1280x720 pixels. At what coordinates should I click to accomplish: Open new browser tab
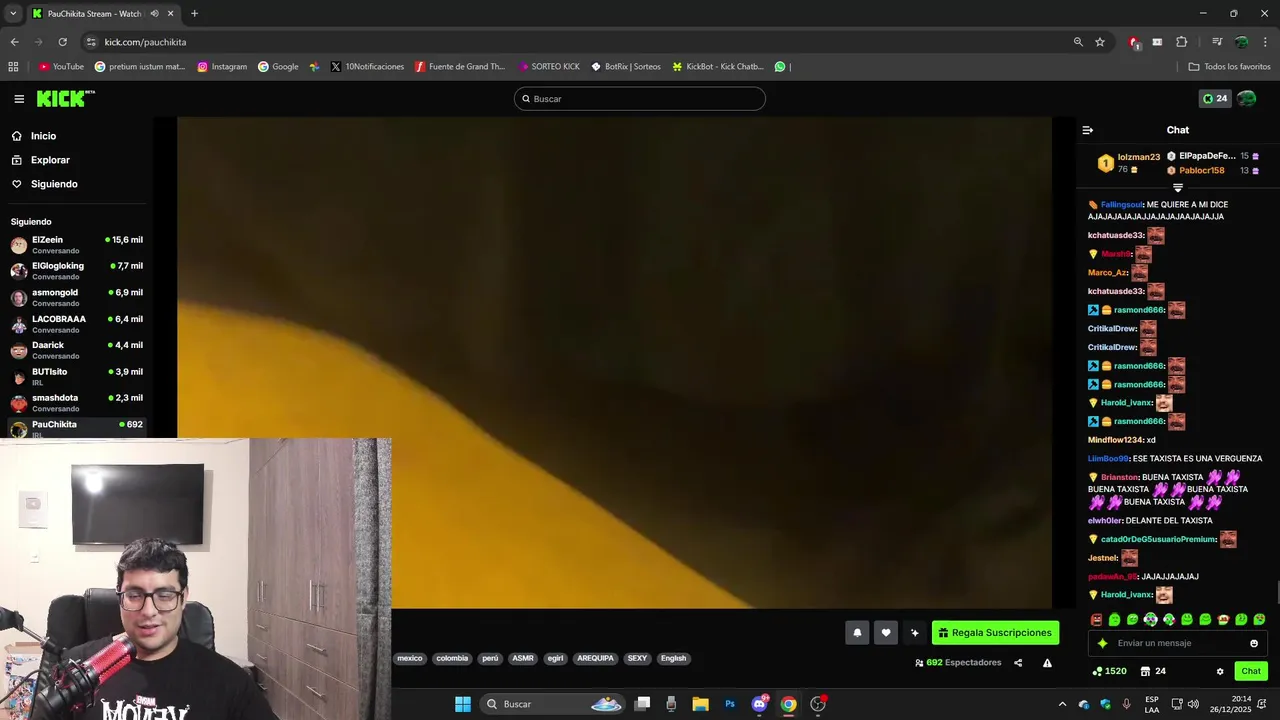pos(194,14)
